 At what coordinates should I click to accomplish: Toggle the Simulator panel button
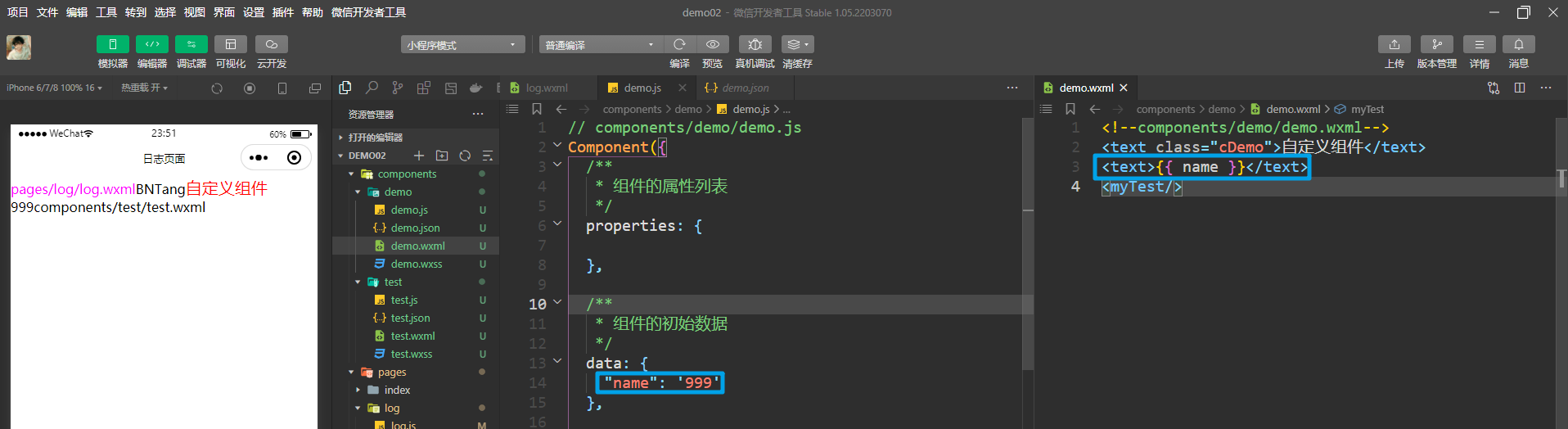[112, 44]
